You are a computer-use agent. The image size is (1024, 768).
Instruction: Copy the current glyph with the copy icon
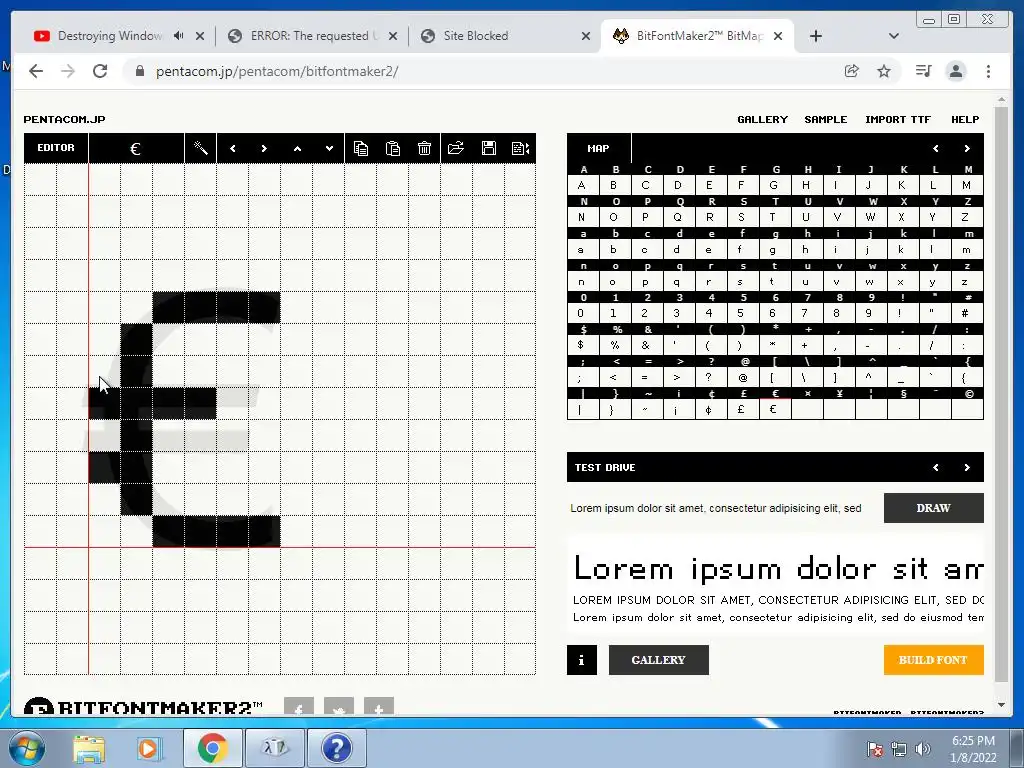point(360,148)
